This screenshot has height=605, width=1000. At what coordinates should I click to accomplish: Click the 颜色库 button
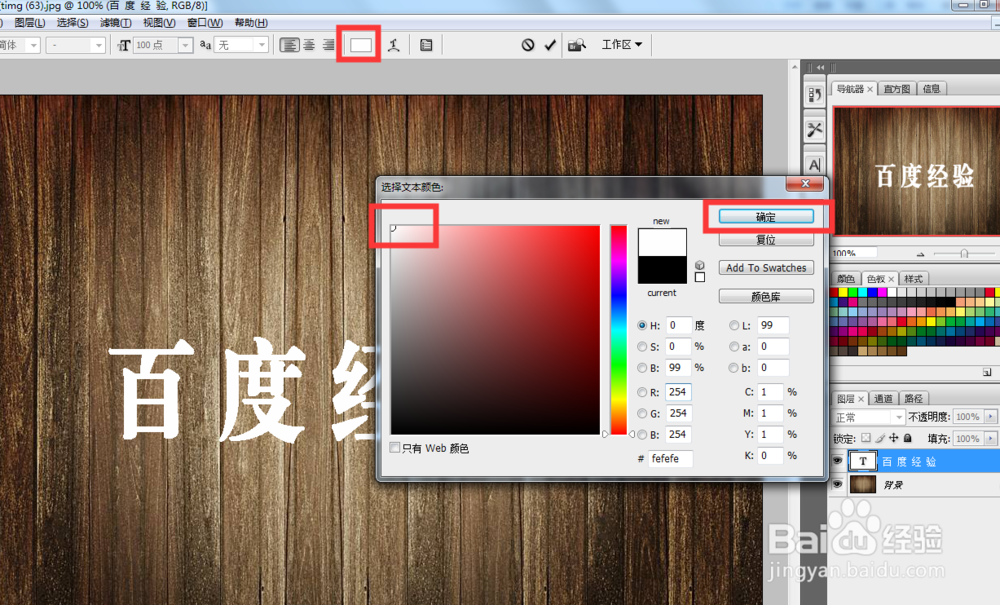(766, 296)
